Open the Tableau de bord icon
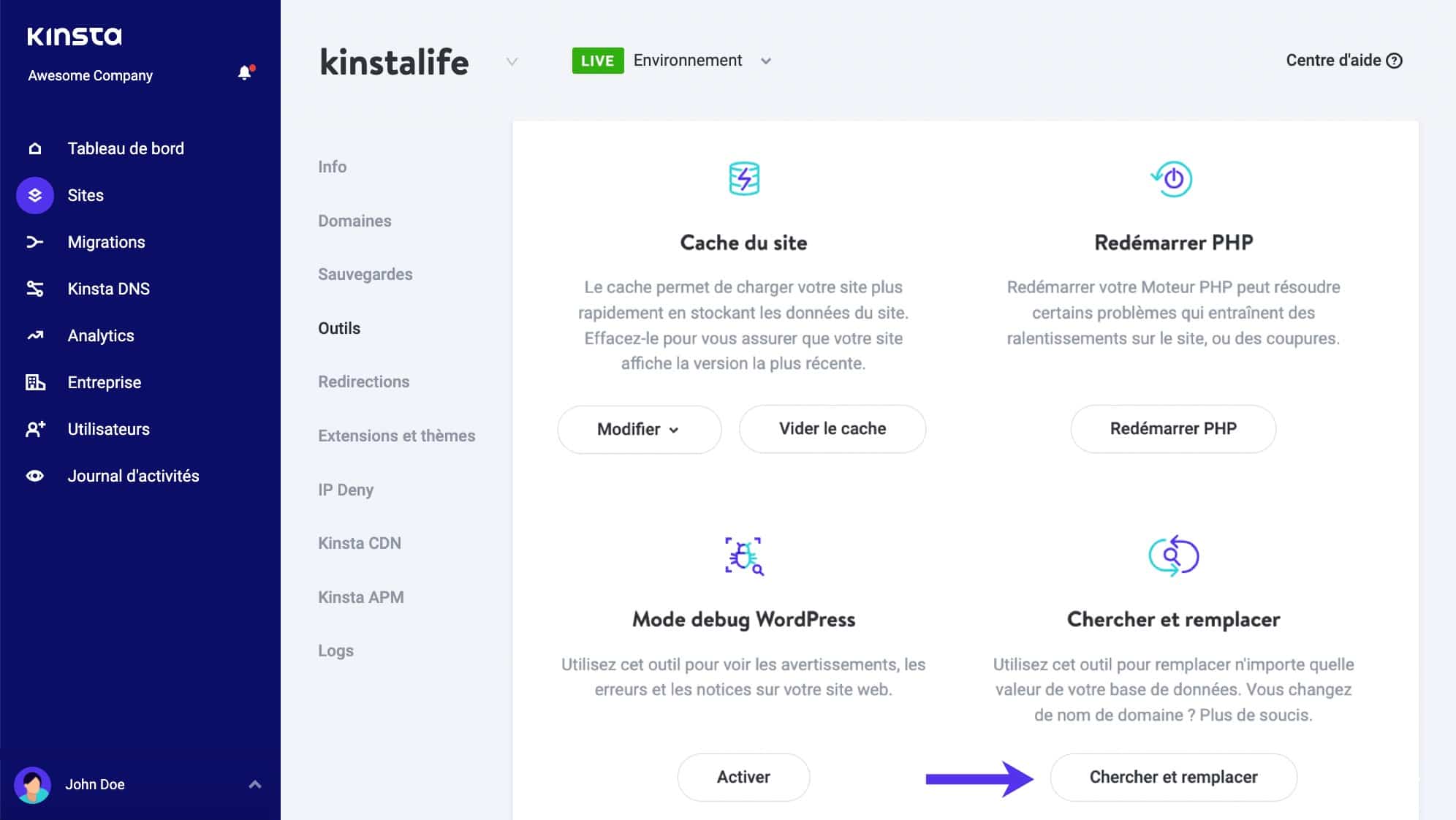This screenshot has height=820, width=1456. (34, 148)
